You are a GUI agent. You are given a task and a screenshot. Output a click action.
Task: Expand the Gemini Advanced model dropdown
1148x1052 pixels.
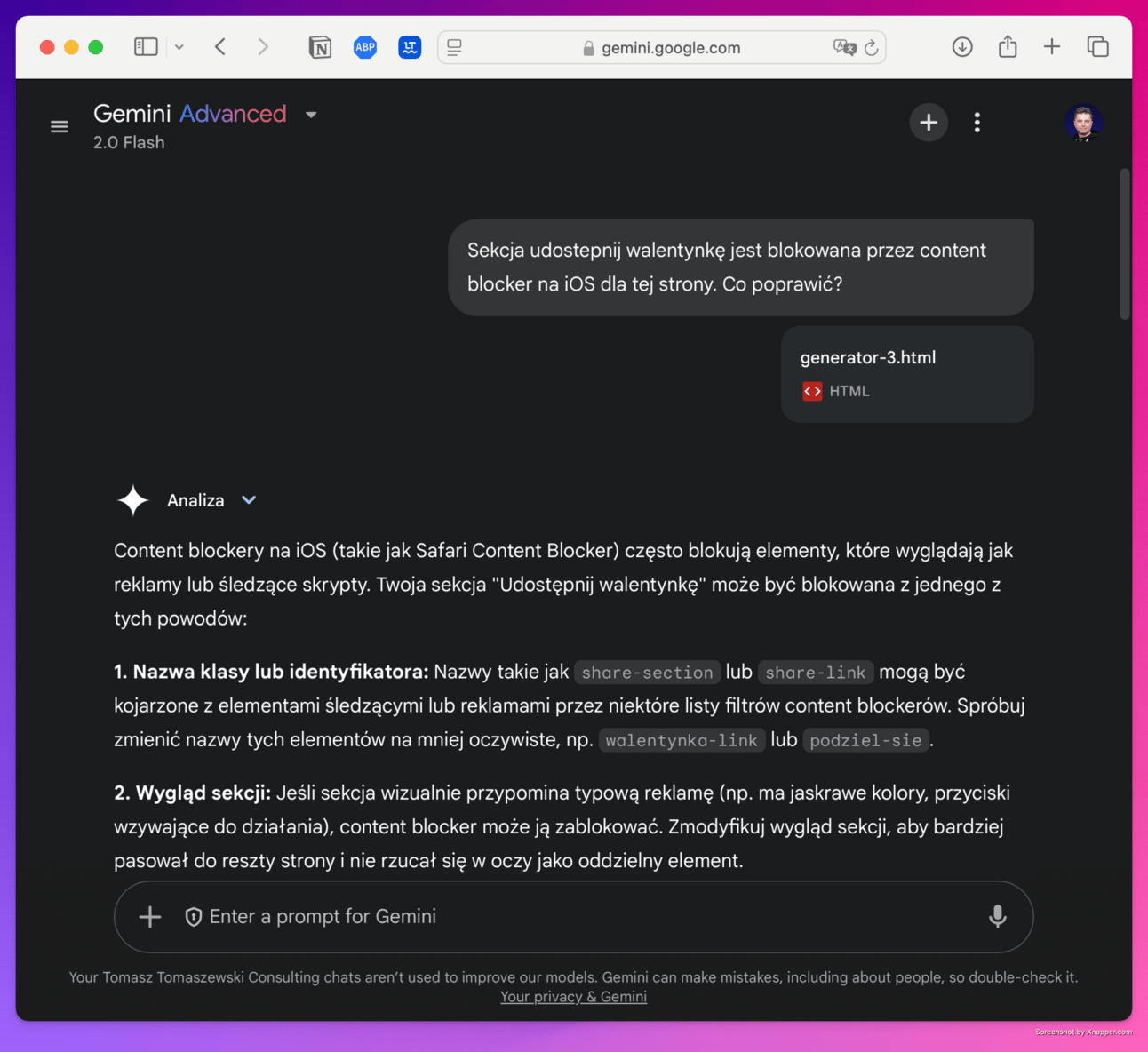(311, 115)
